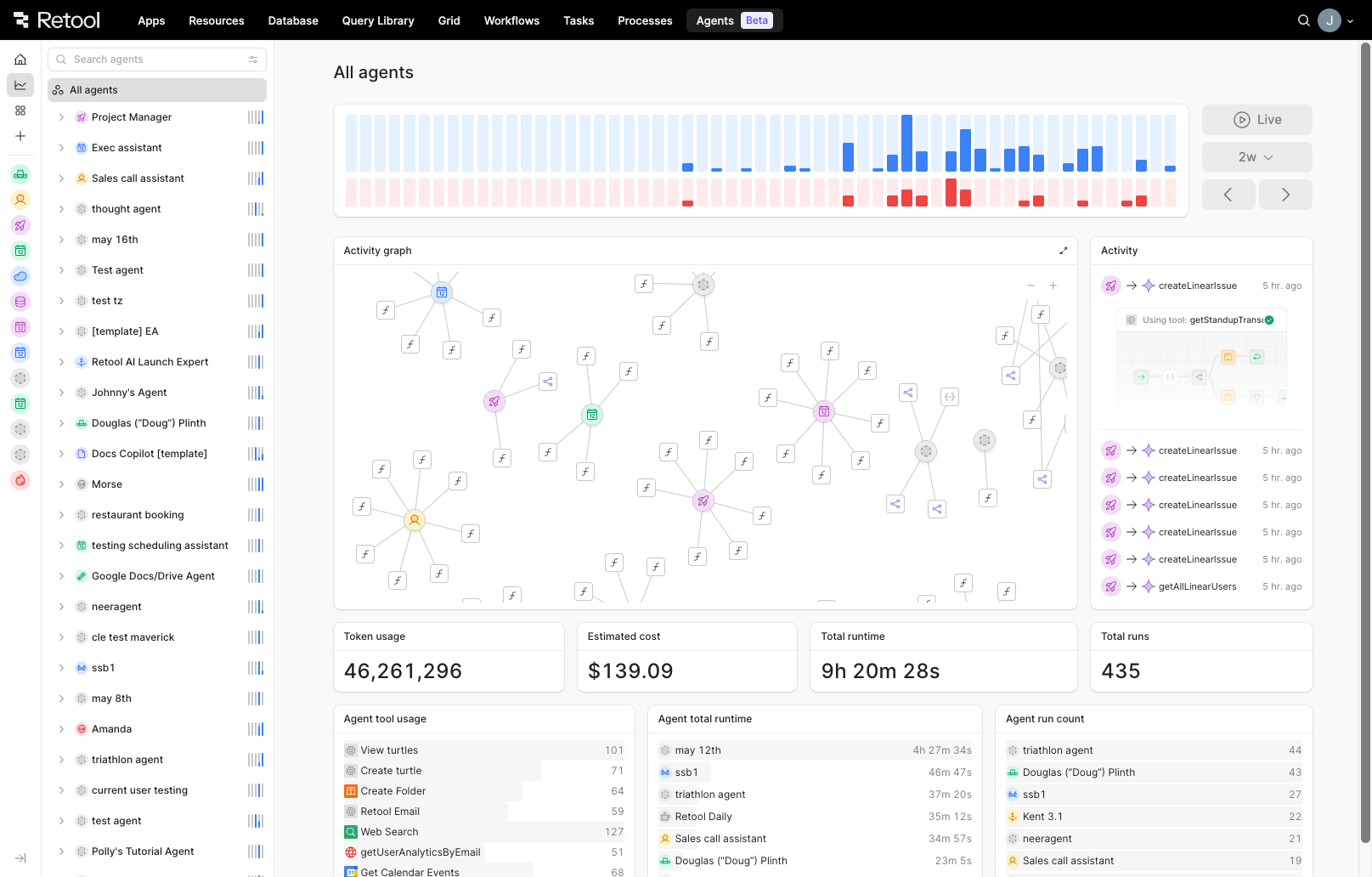The height and width of the screenshot is (877, 1372).
Task: Expand the neeragent row
Action: (61, 607)
